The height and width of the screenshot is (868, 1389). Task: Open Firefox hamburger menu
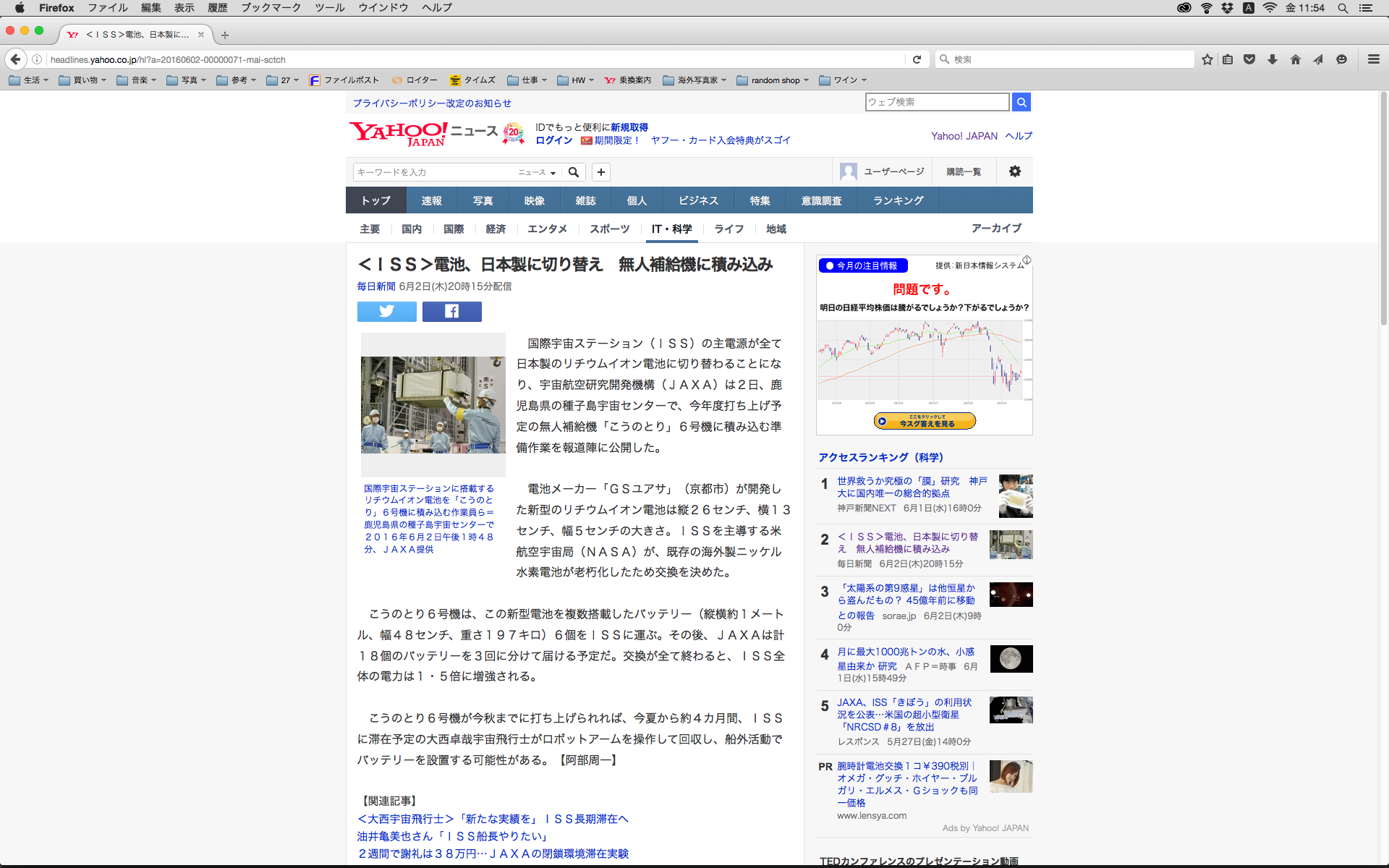[x=1373, y=59]
